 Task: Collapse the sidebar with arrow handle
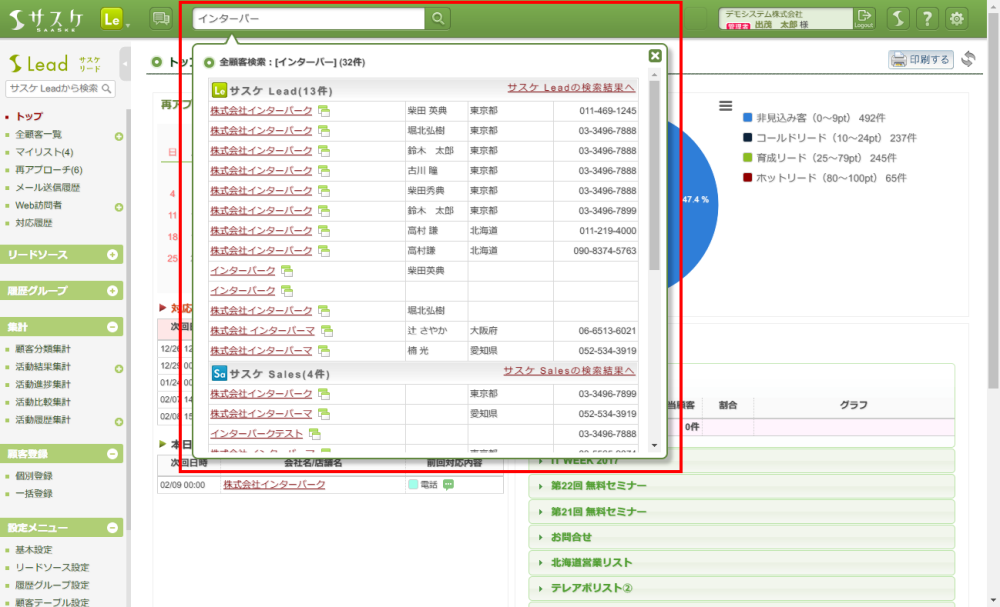click(125, 64)
